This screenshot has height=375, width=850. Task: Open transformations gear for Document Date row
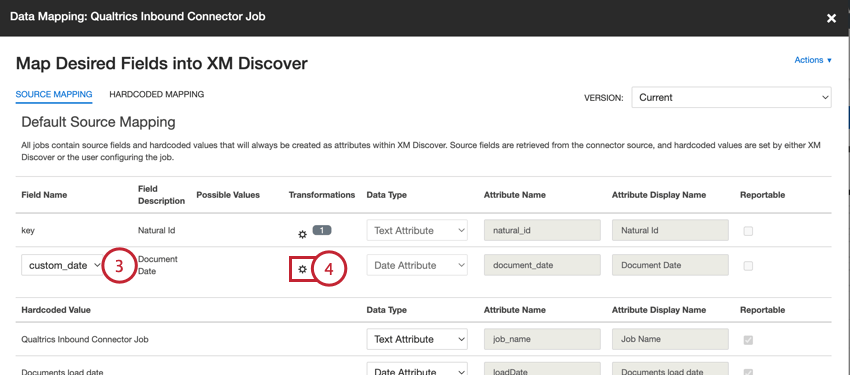pos(302,269)
